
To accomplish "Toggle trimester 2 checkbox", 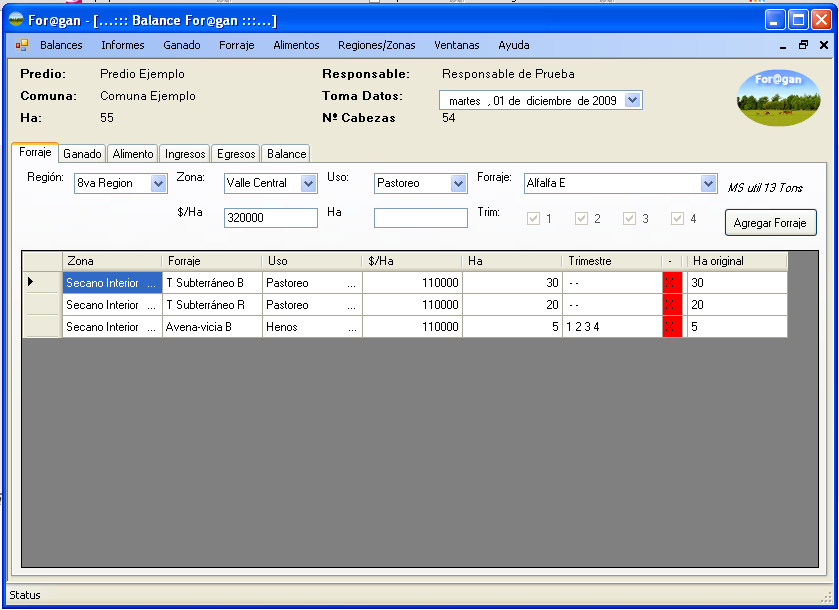I will [581, 219].
